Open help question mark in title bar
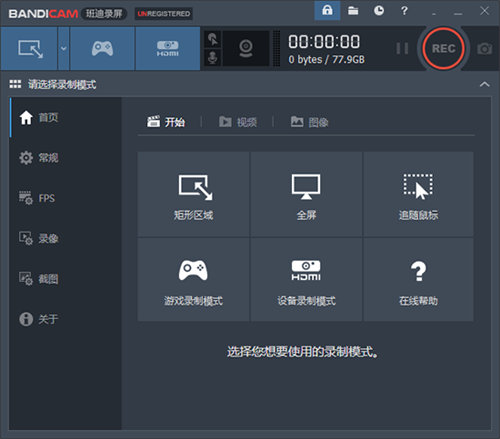The image size is (500, 439). [x=404, y=11]
